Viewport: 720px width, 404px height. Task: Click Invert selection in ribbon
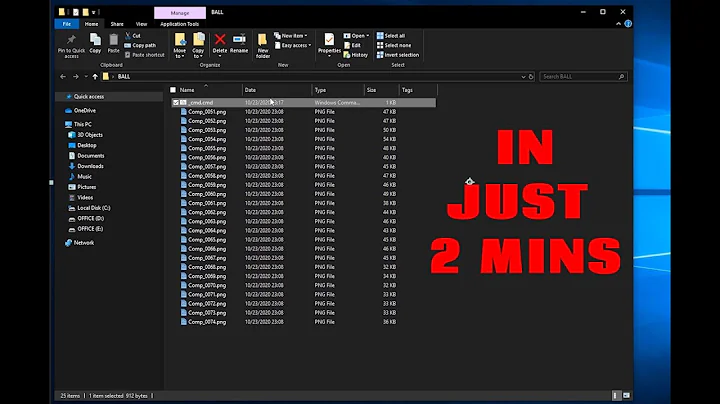pos(398,54)
